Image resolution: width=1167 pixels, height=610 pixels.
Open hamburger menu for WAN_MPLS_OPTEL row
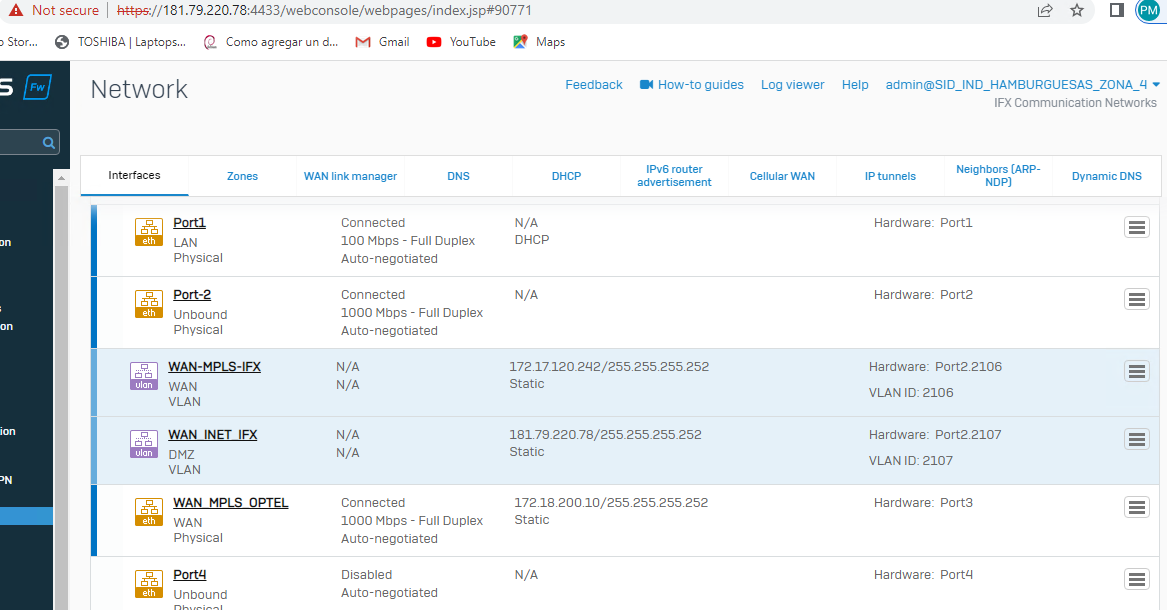coord(1136,507)
